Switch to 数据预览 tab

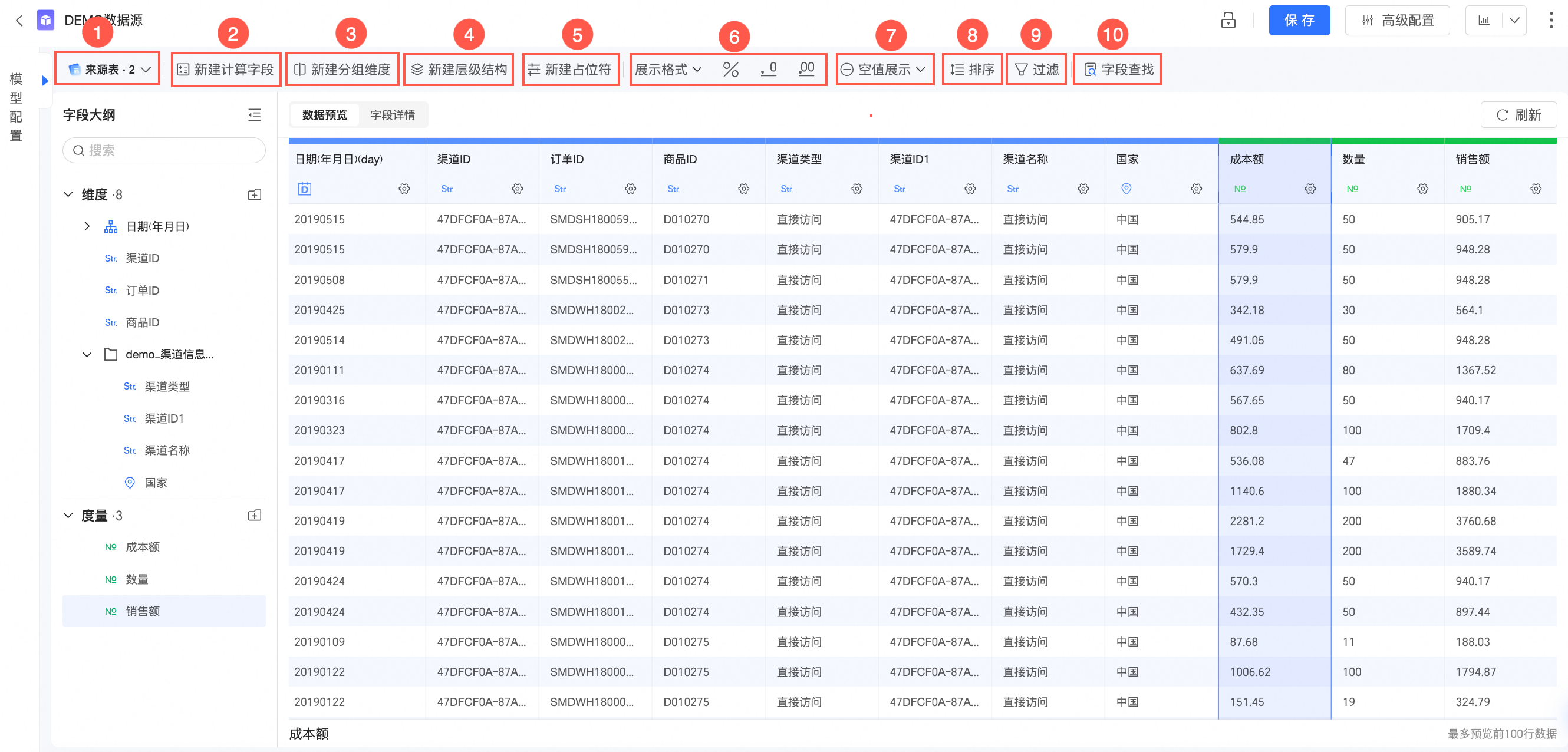(x=324, y=115)
